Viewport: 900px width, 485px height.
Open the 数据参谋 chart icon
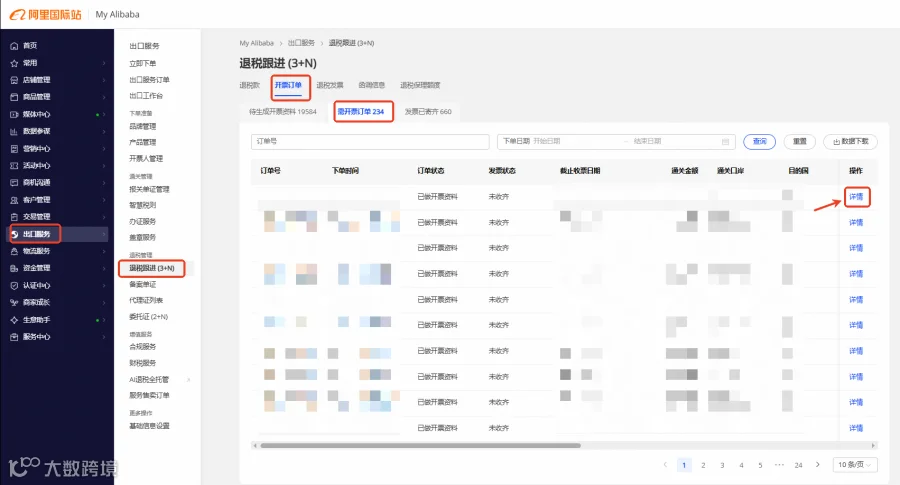point(14,131)
